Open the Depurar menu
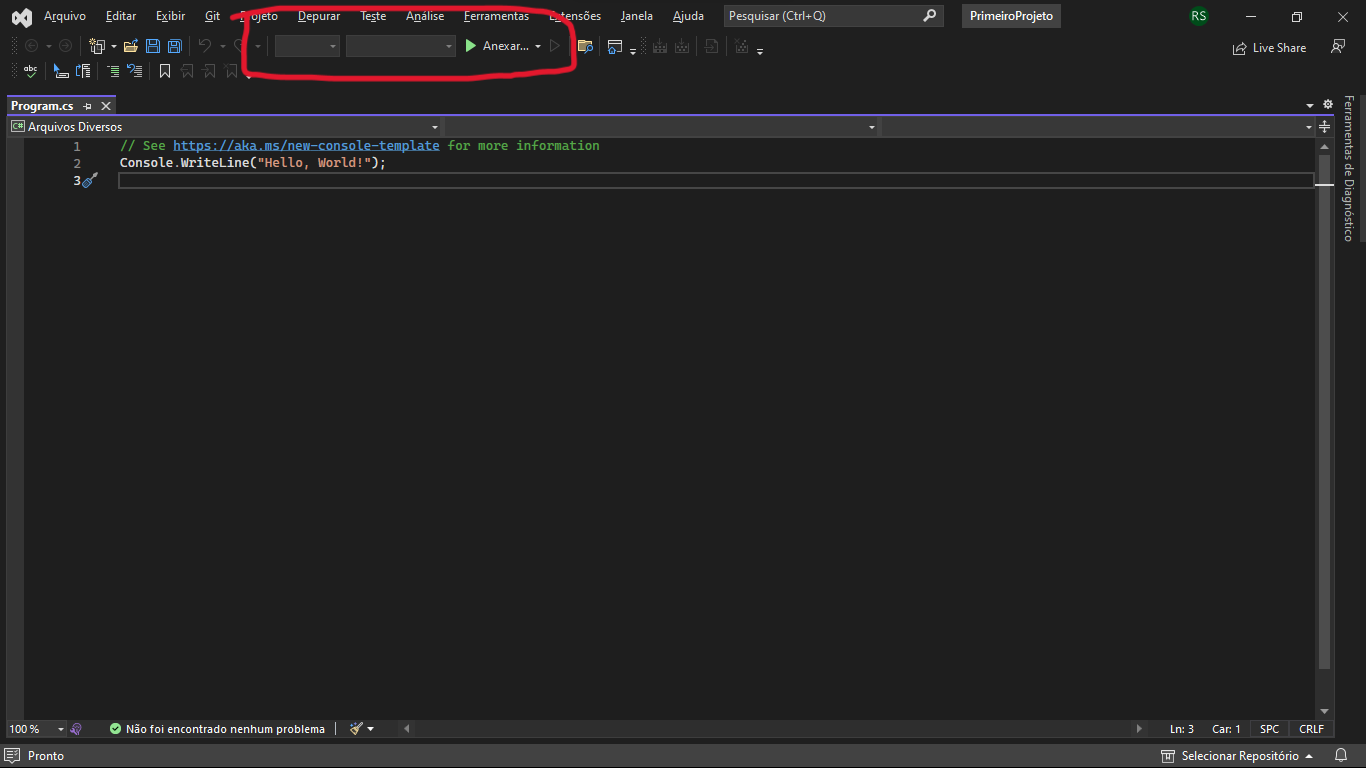Viewport: 1366px width, 768px height. pyautogui.click(x=319, y=16)
